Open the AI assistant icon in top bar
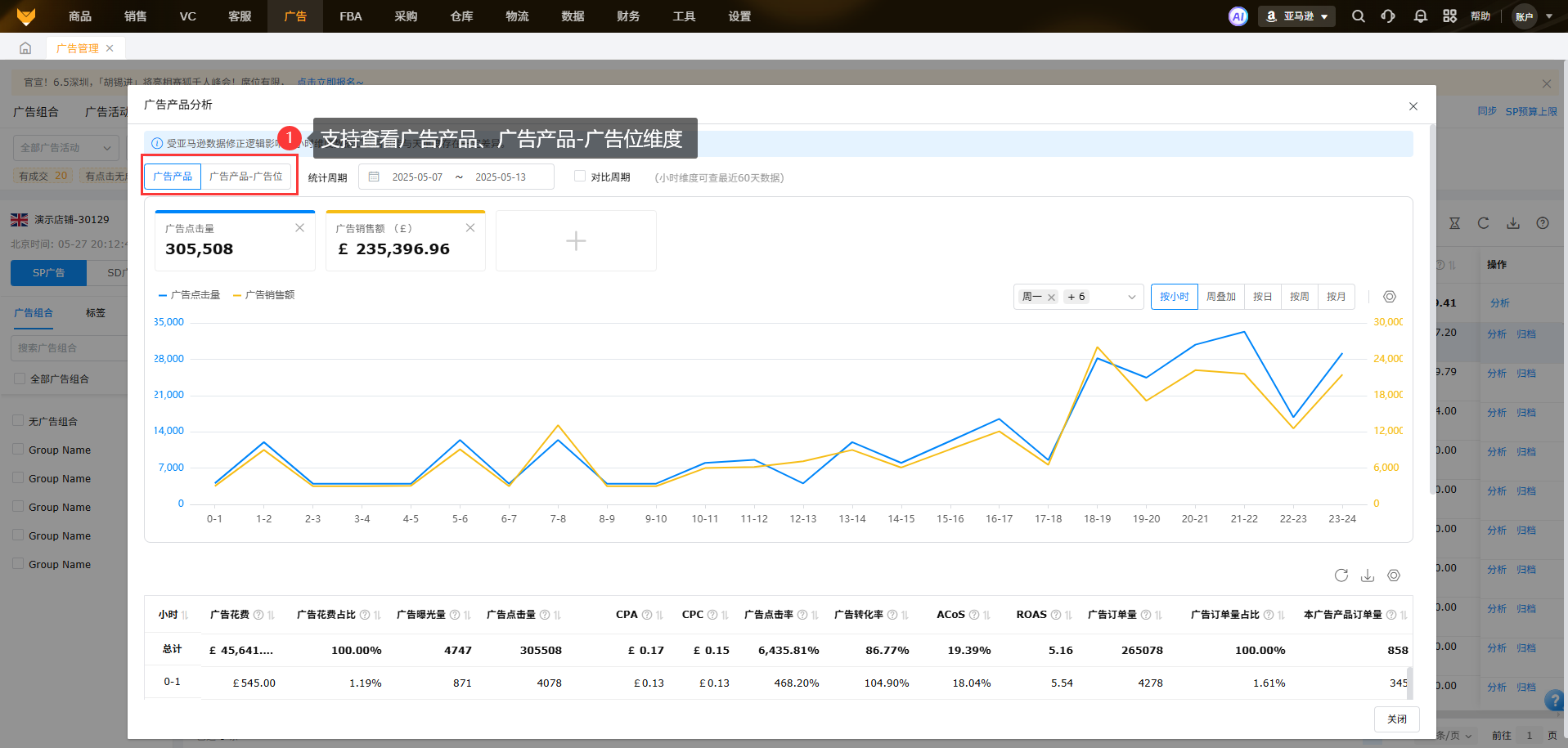 (x=1238, y=16)
